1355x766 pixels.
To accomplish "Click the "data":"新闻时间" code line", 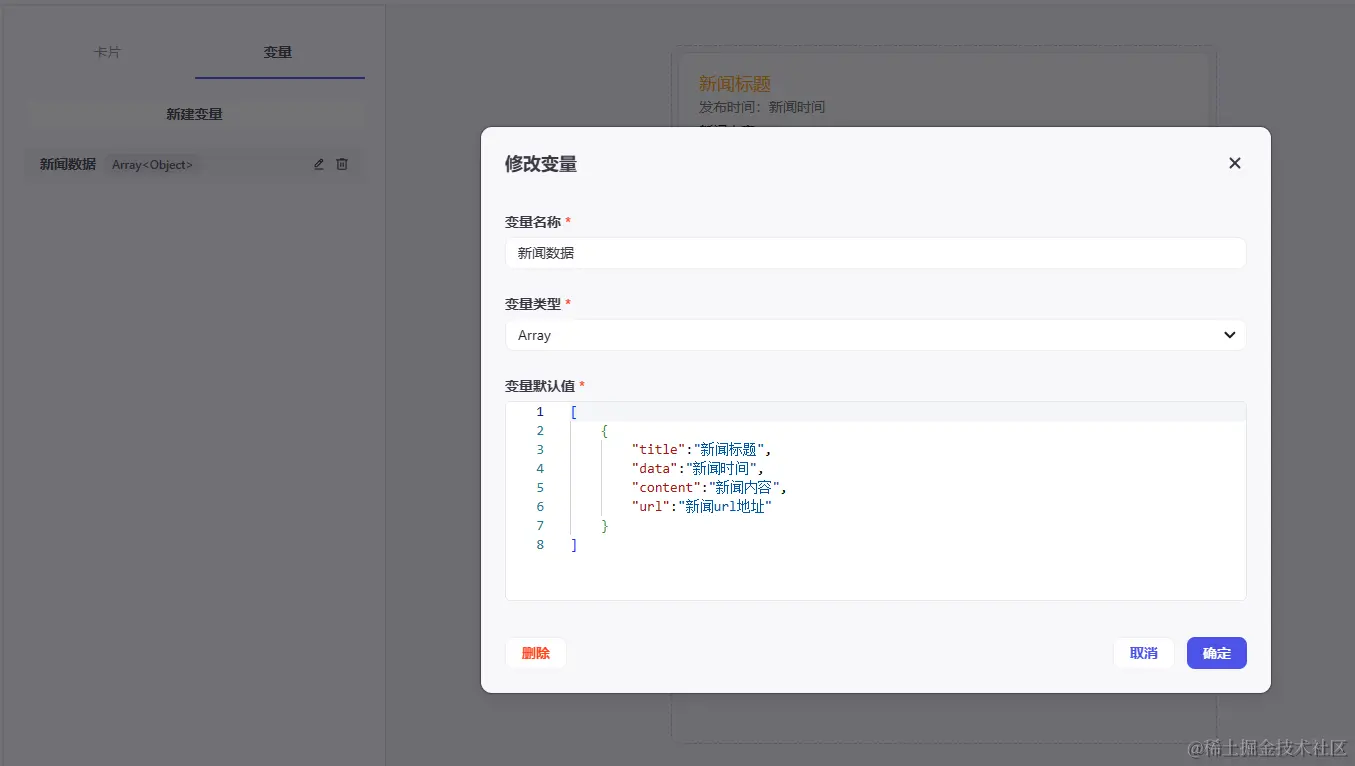I will 697,468.
